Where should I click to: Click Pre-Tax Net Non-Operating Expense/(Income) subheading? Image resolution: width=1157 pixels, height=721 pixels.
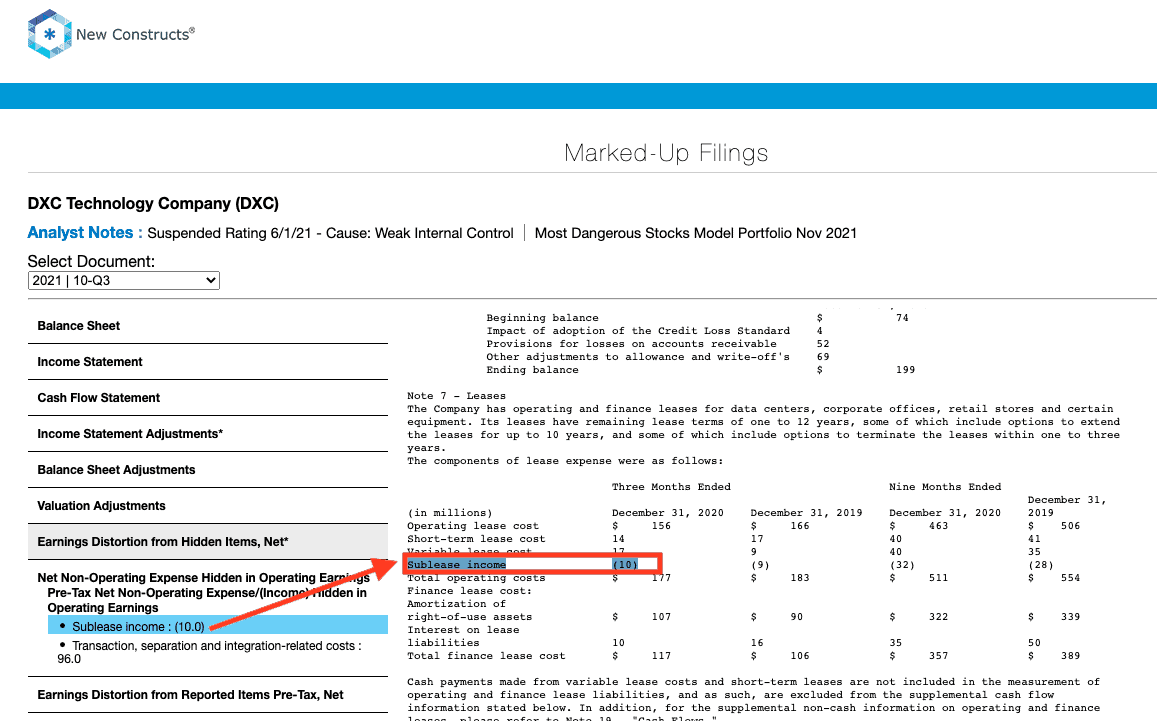tap(207, 600)
